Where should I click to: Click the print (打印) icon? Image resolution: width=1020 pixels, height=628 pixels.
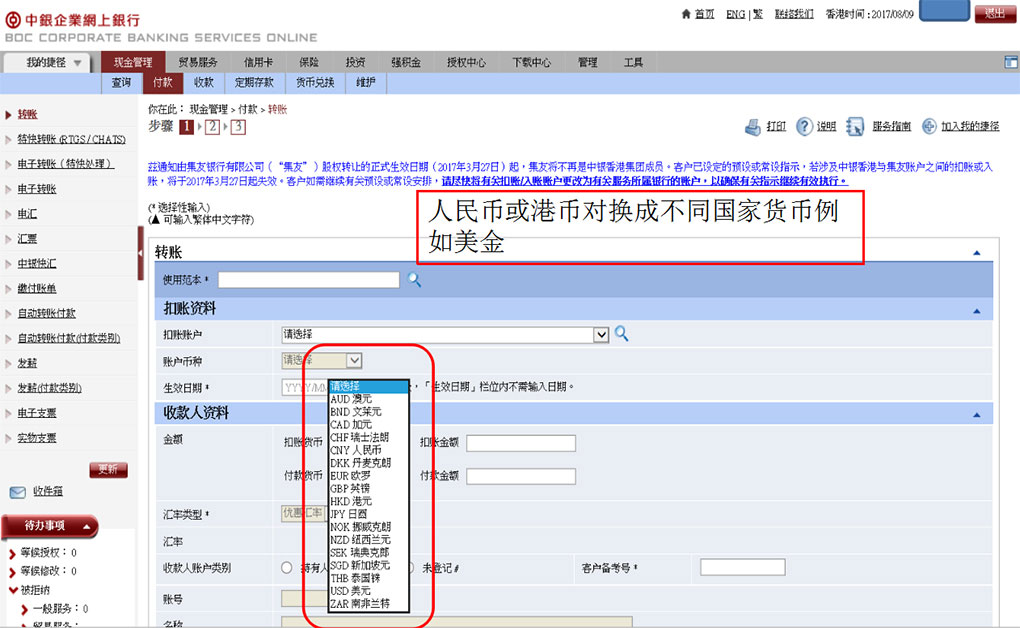(x=753, y=127)
